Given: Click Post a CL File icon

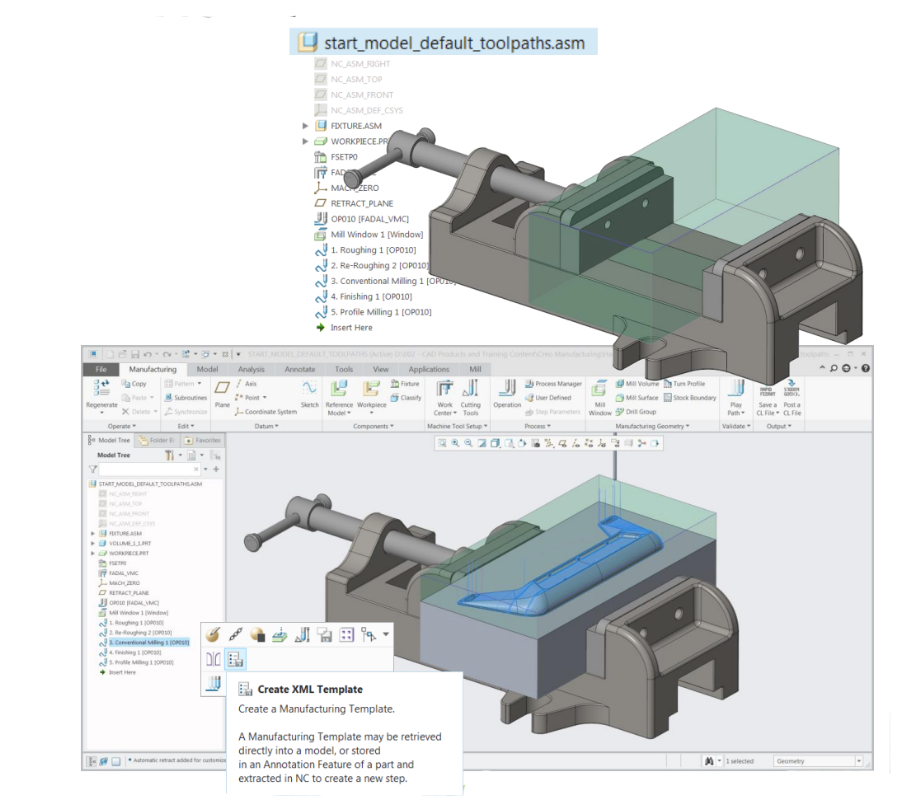Looking at the screenshot, I should [x=792, y=388].
